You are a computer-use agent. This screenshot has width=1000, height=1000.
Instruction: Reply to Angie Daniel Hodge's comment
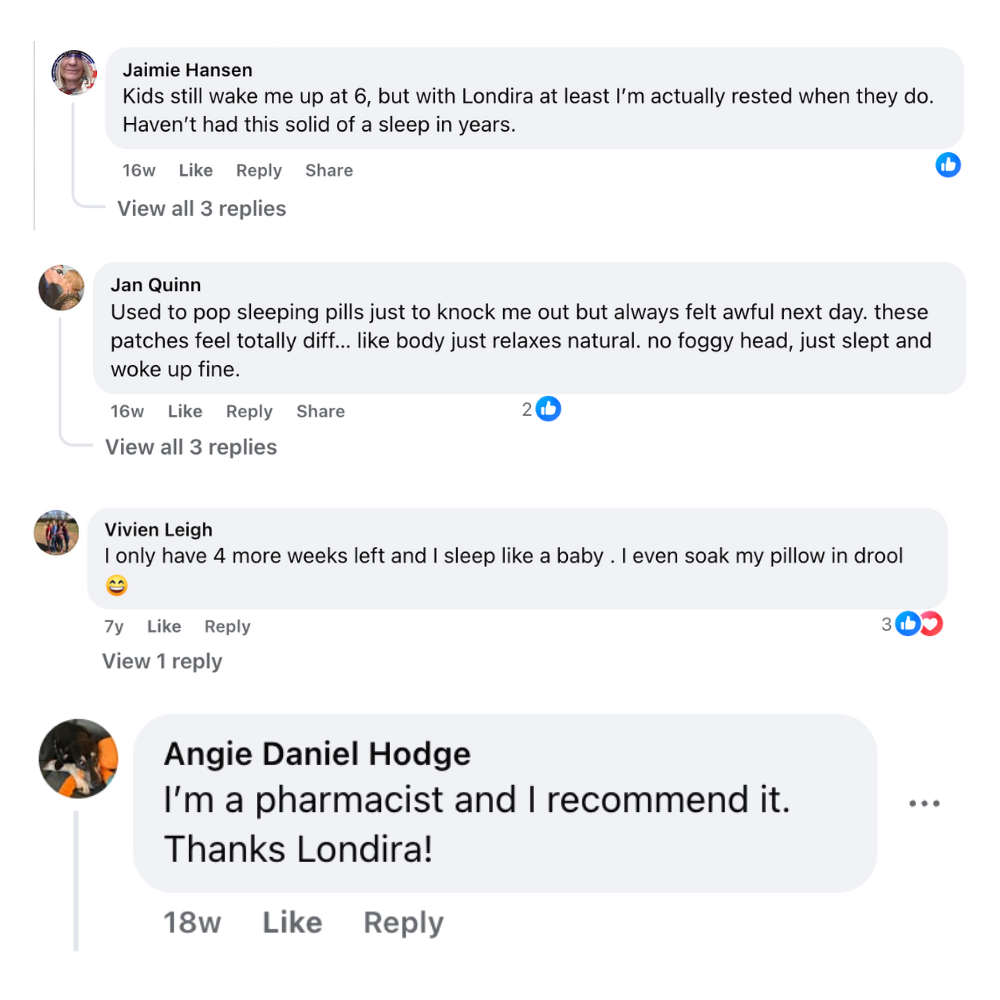tap(403, 922)
